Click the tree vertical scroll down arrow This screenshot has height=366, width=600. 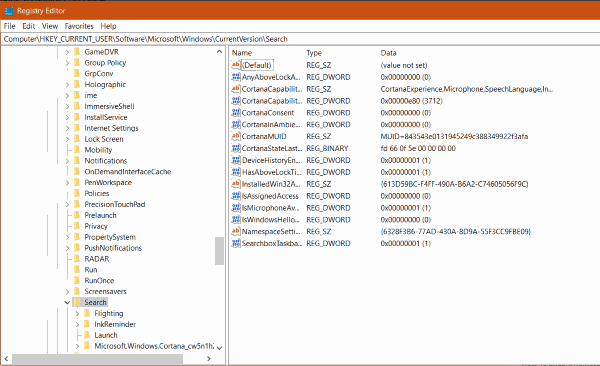219,348
